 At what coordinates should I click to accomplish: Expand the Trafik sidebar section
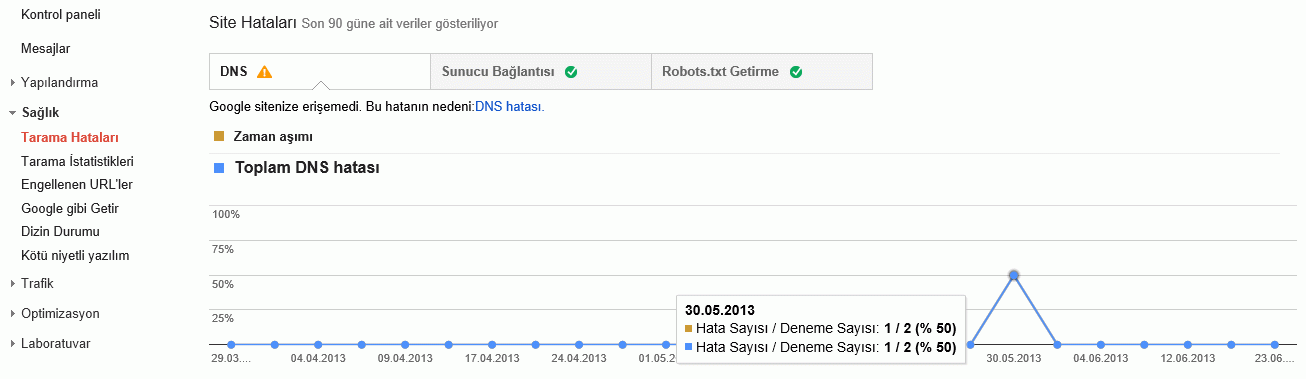click(13, 283)
